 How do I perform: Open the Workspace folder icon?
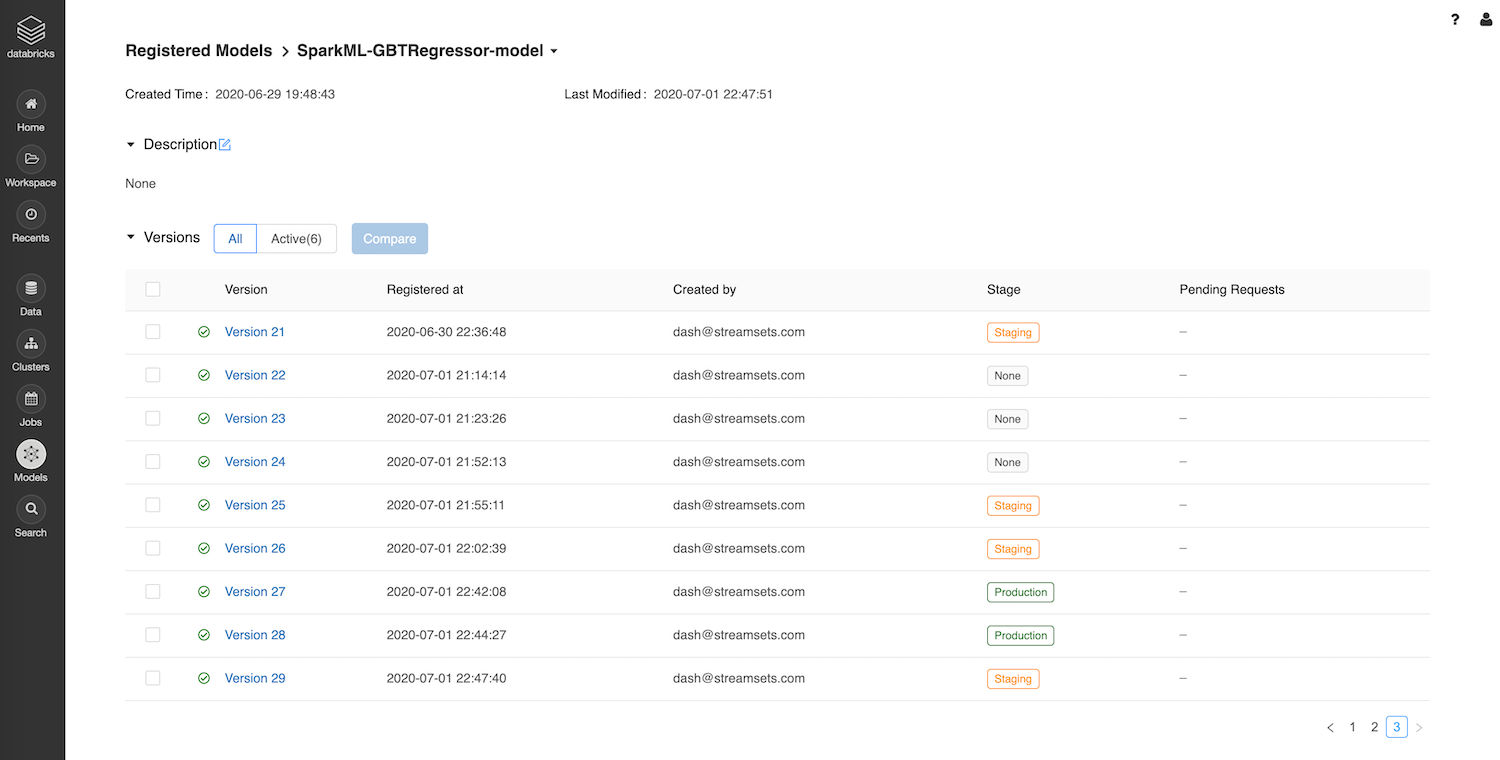tap(31, 158)
